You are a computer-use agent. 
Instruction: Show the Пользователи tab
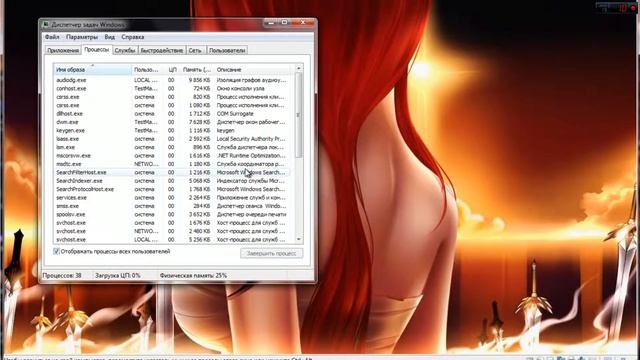[227, 51]
